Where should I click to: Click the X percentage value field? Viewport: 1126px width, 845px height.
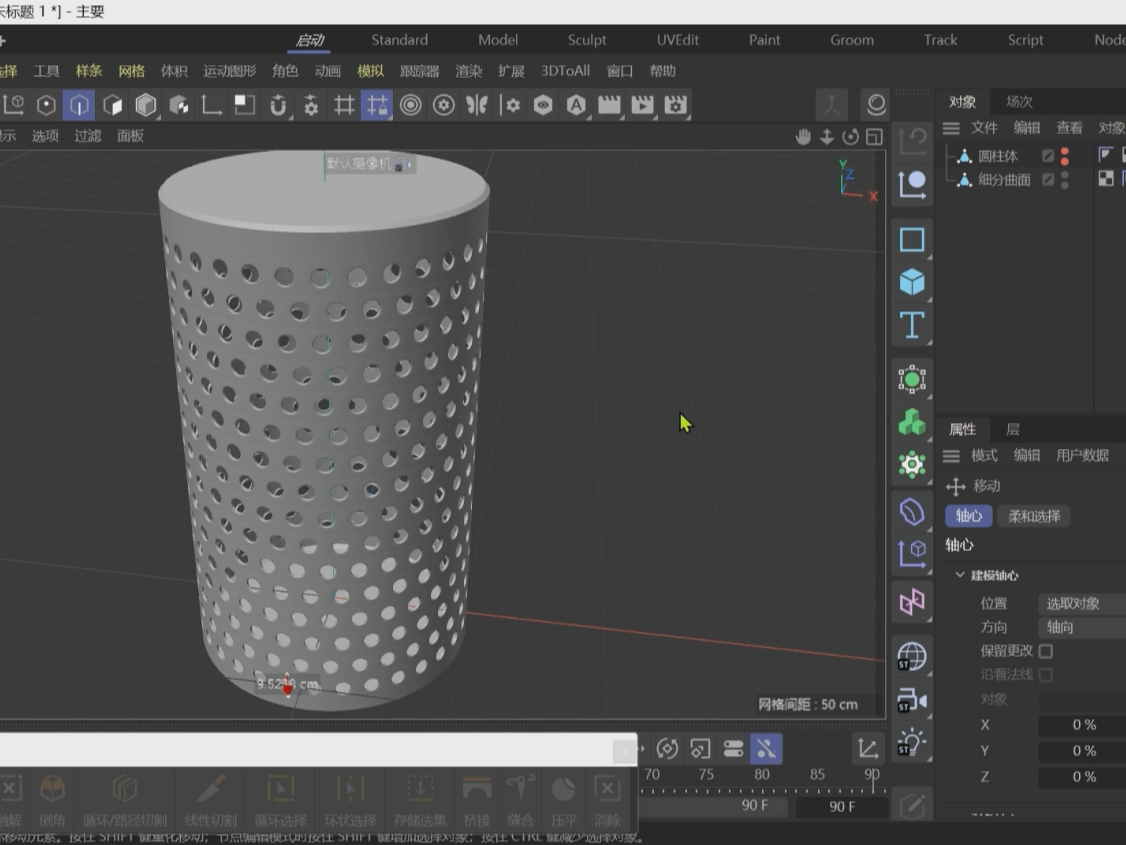[1082, 725]
